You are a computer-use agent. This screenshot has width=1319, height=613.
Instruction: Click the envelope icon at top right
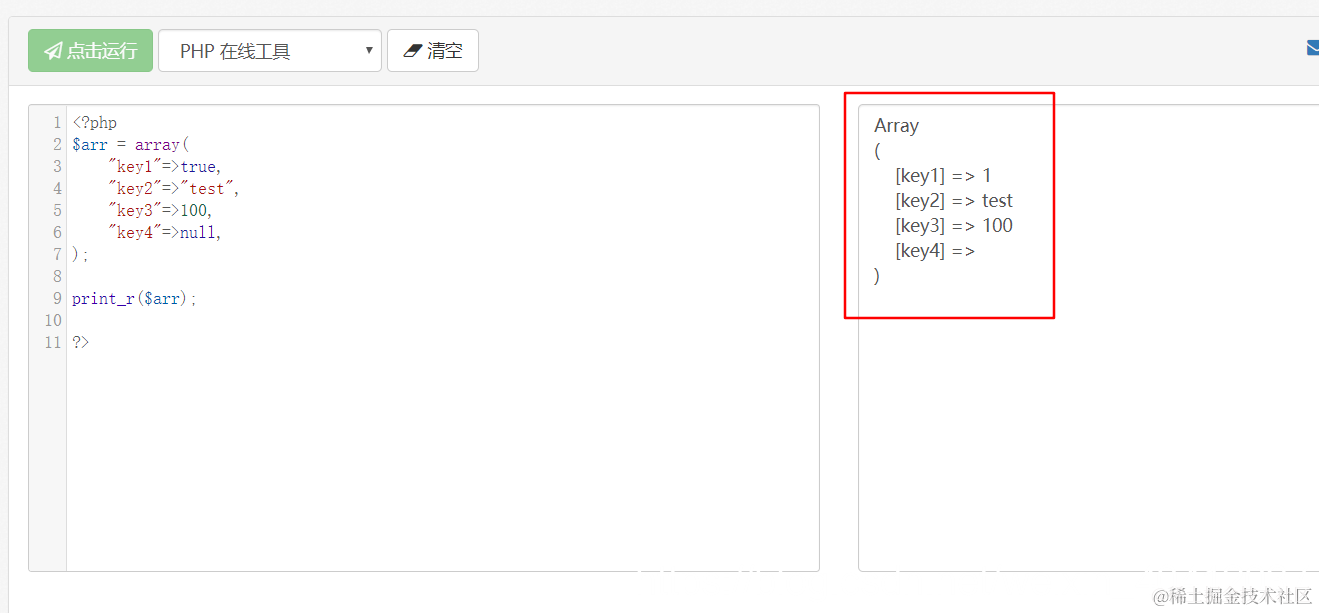(1312, 48)
